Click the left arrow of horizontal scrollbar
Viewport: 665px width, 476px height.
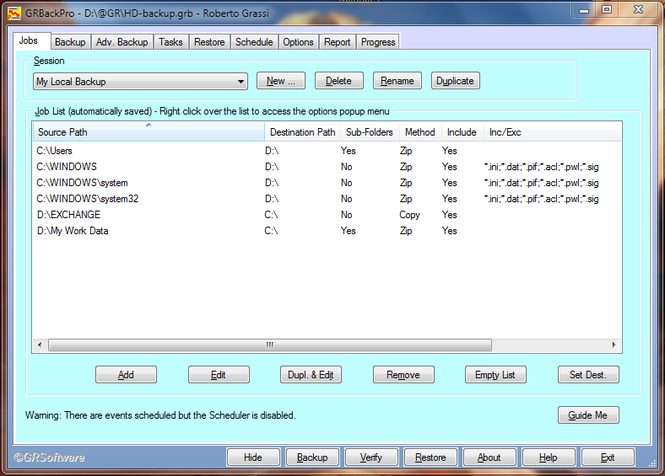pyautogui.click(x=40, y=345)
